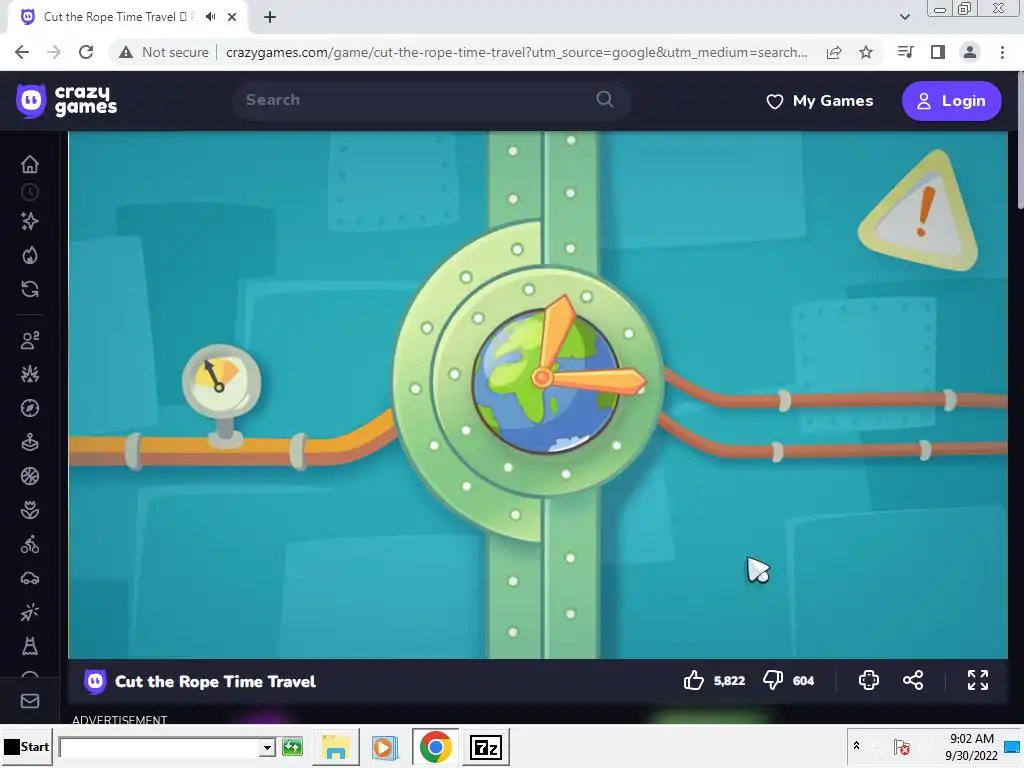Open Recently played clock icon
Screen dimensions: 1024x768
coord(29,192)
